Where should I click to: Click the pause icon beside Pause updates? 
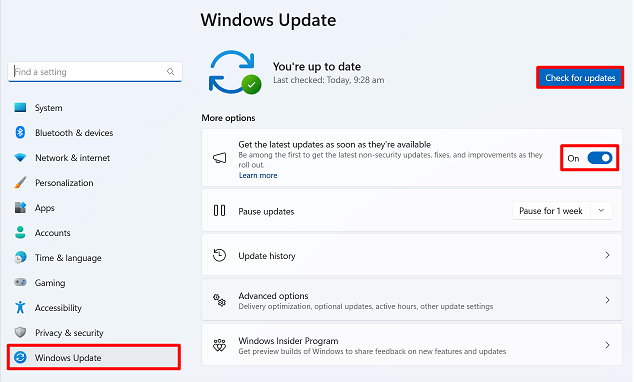pyautogui.click(x=220, y=211)
